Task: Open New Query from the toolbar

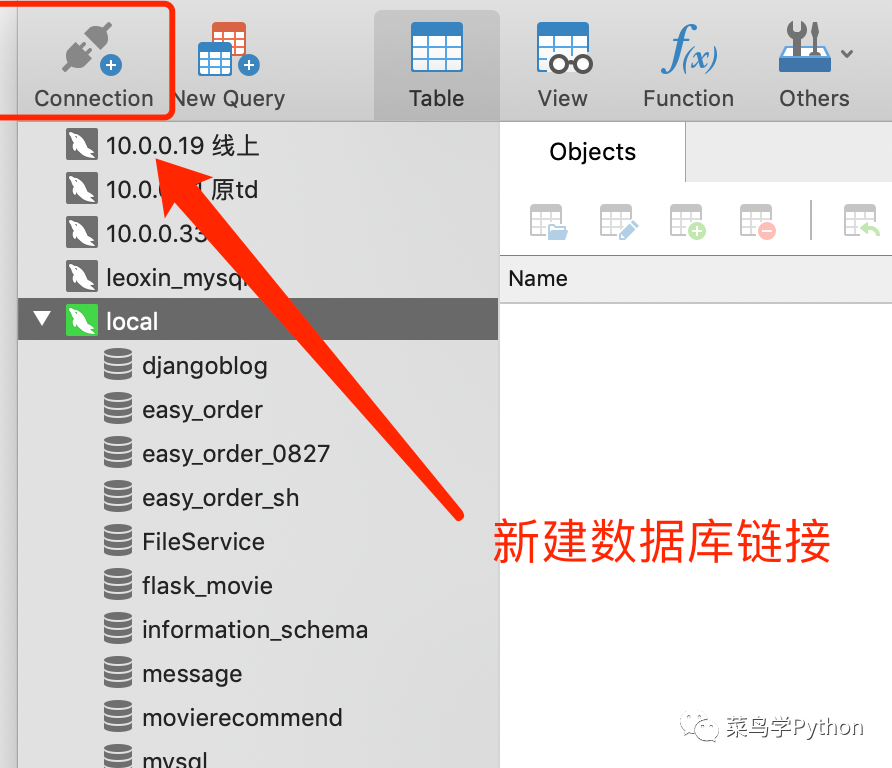Action: coord(229,49)
